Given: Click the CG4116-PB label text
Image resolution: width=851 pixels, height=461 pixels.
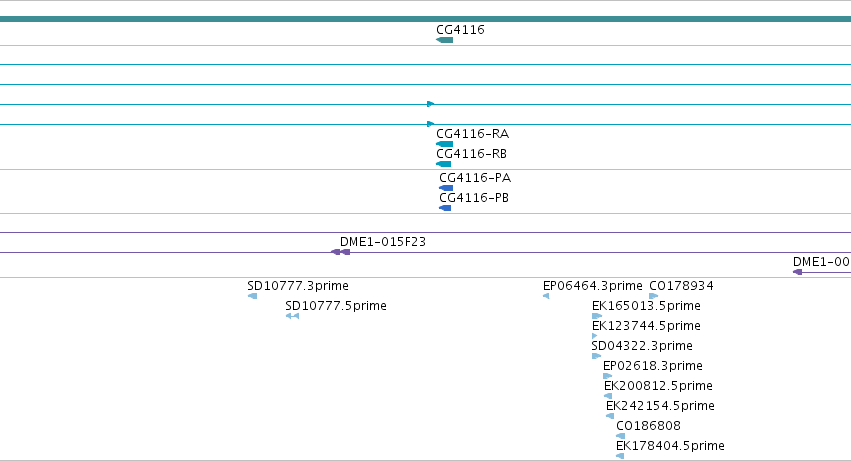Looking at the screenshot, I should coord(474,198).
